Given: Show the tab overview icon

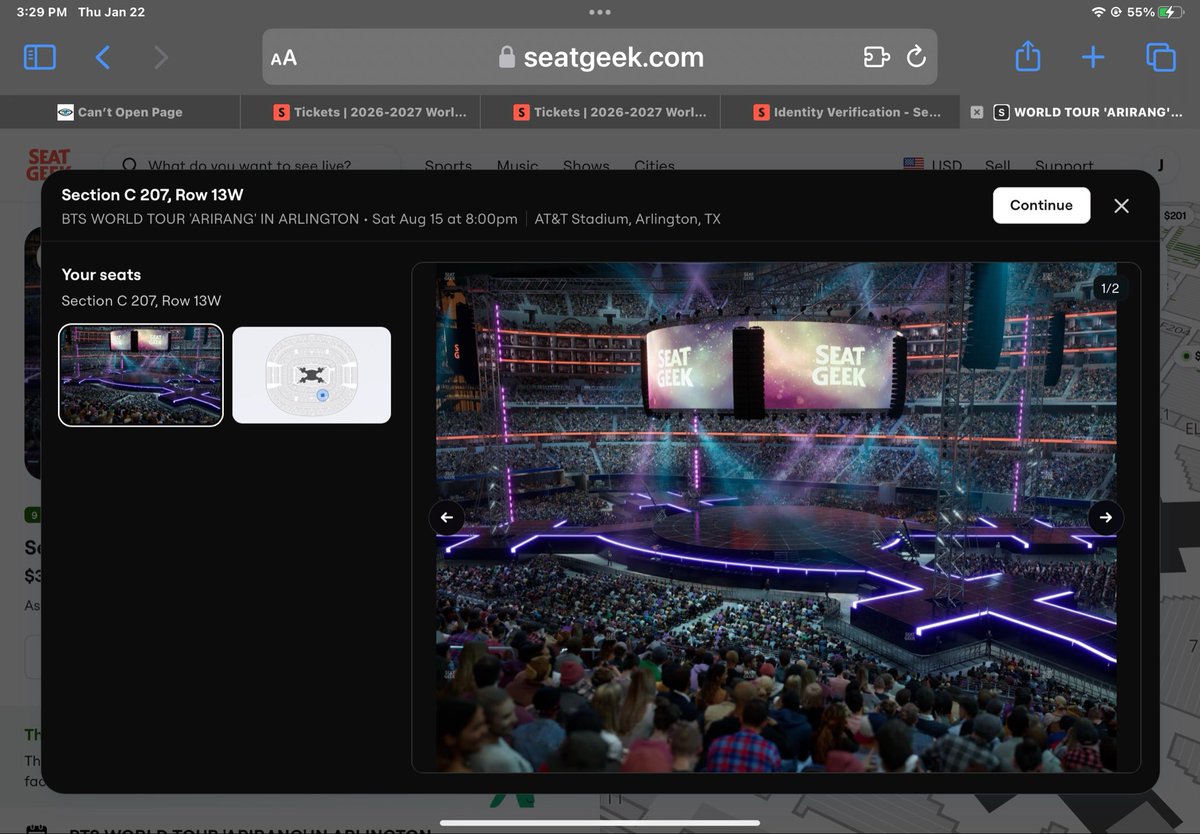Looking at the screenshot, I should click(x=1160, y=57).
